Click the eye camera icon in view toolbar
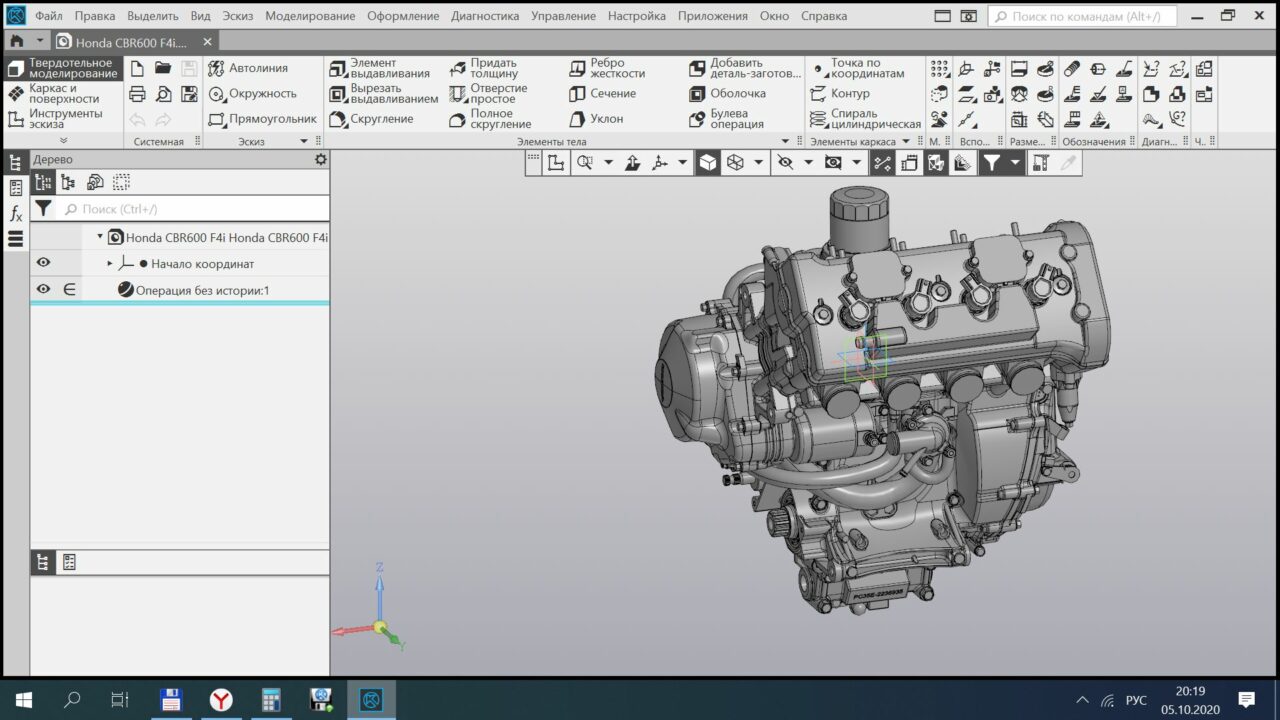Viewport: 1280px width, 720px height. 832,163
